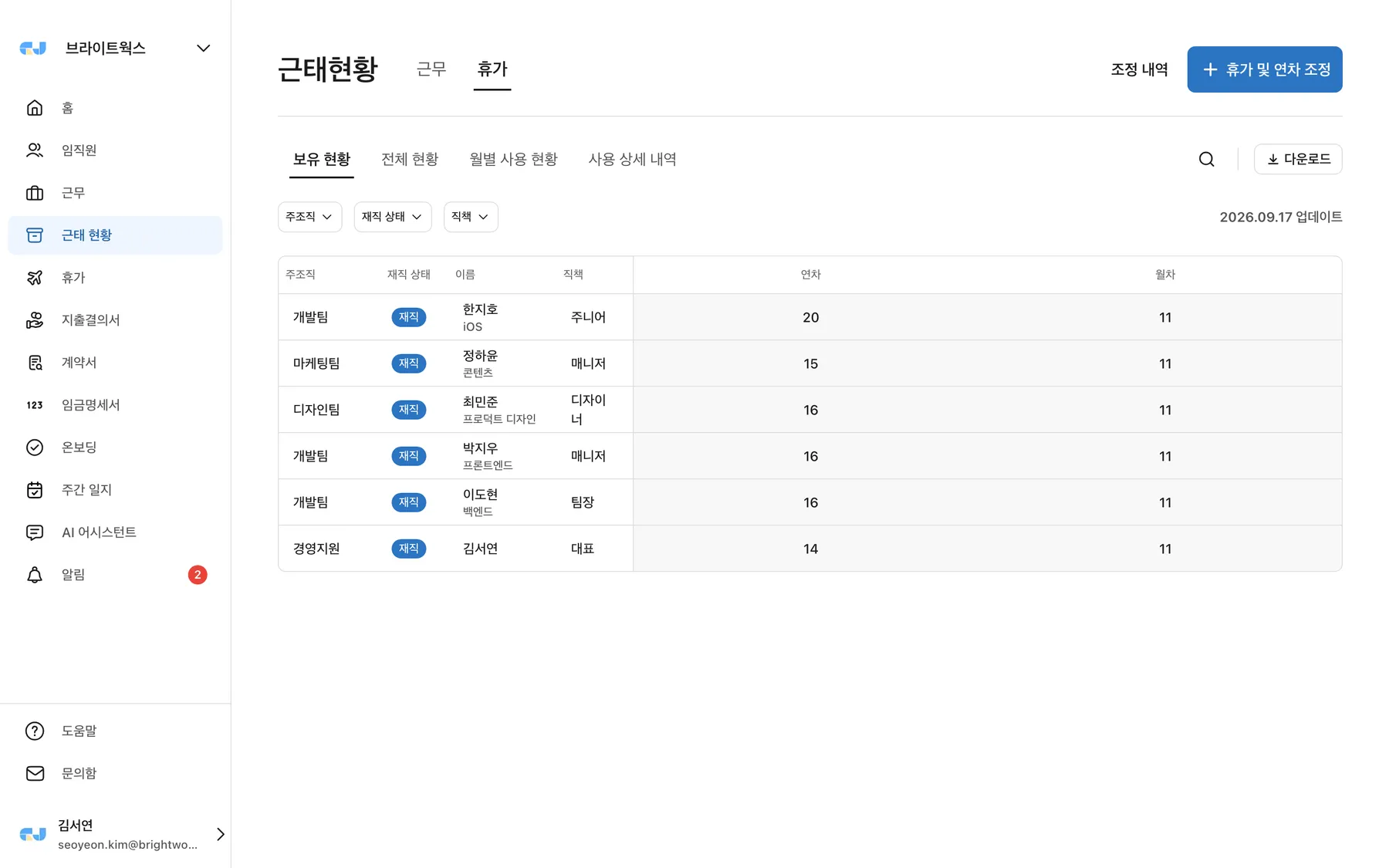Open the 조정 내역 link
Viewport: 1389px width, 868px height.
[x=1139, y=69]
